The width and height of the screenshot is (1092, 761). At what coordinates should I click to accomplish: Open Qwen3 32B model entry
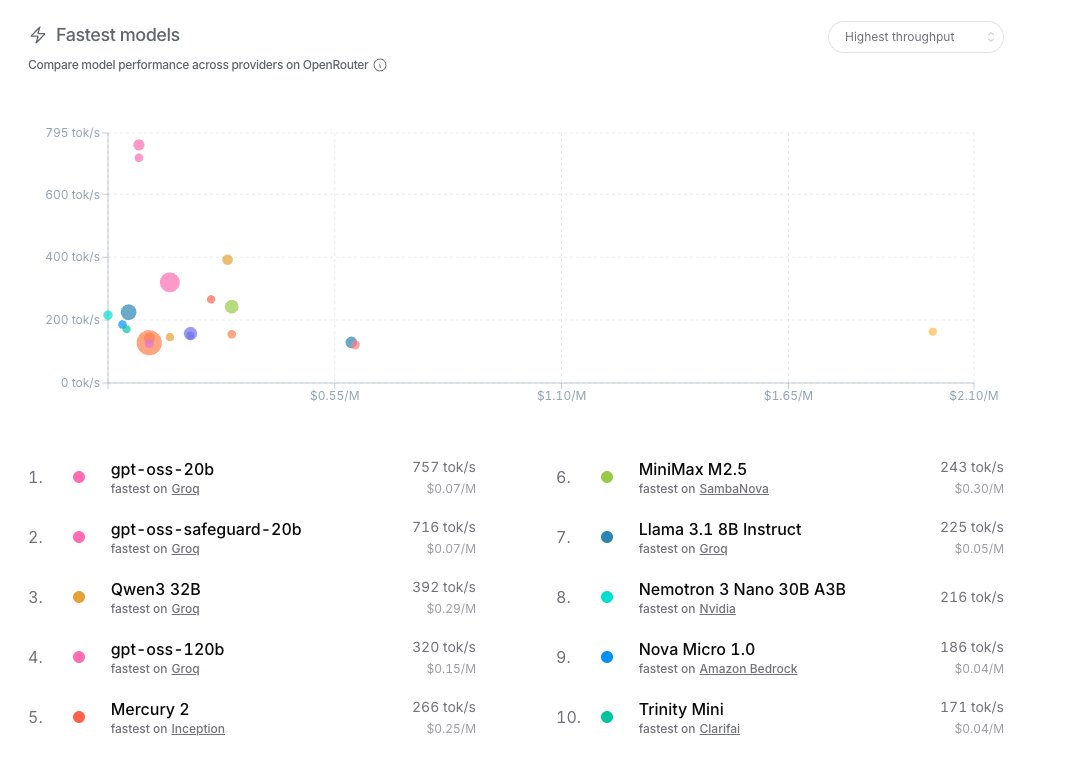pyautogui.click(x=155, y=589)
